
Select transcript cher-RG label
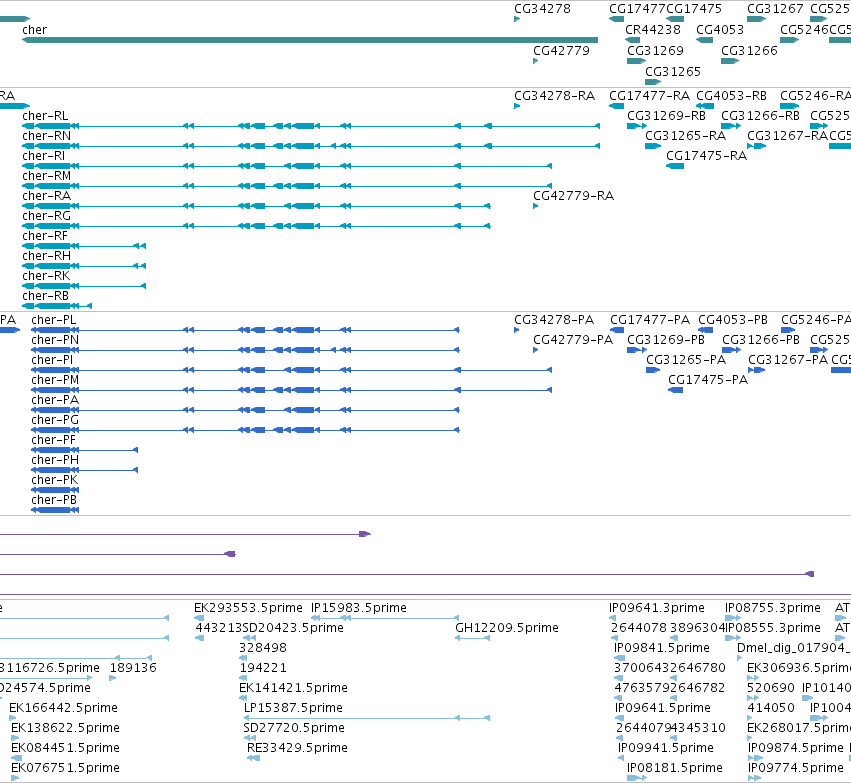coord(46,216)
